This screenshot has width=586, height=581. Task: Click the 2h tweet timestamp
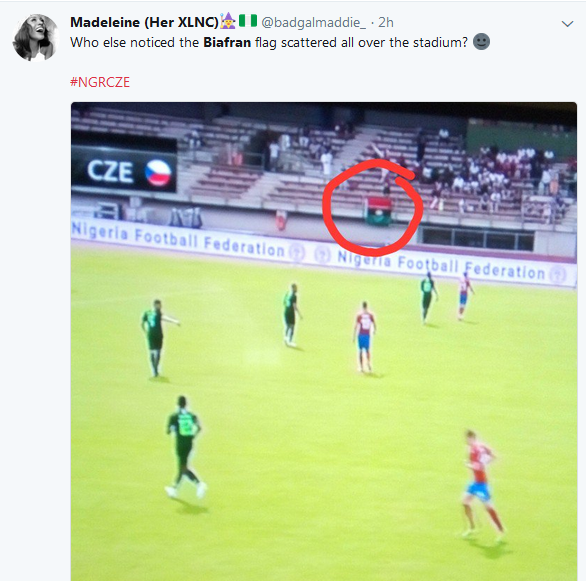(386, 22)
